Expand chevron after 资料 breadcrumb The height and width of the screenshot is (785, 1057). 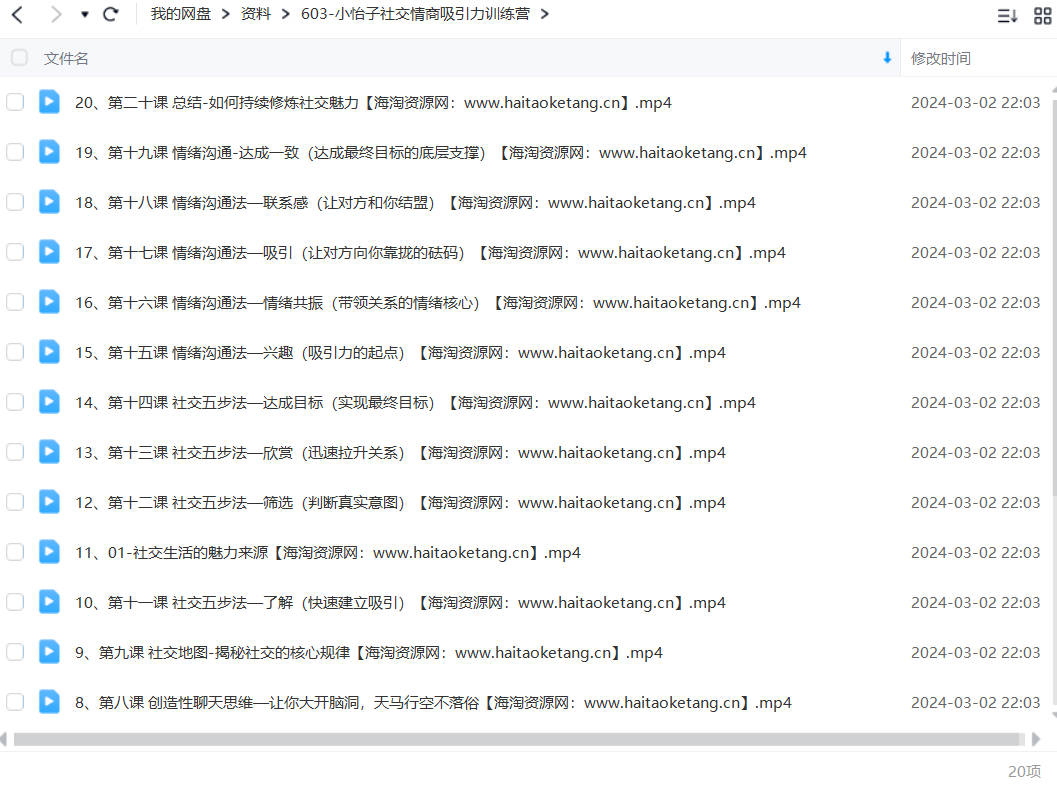tap(286, 14)
